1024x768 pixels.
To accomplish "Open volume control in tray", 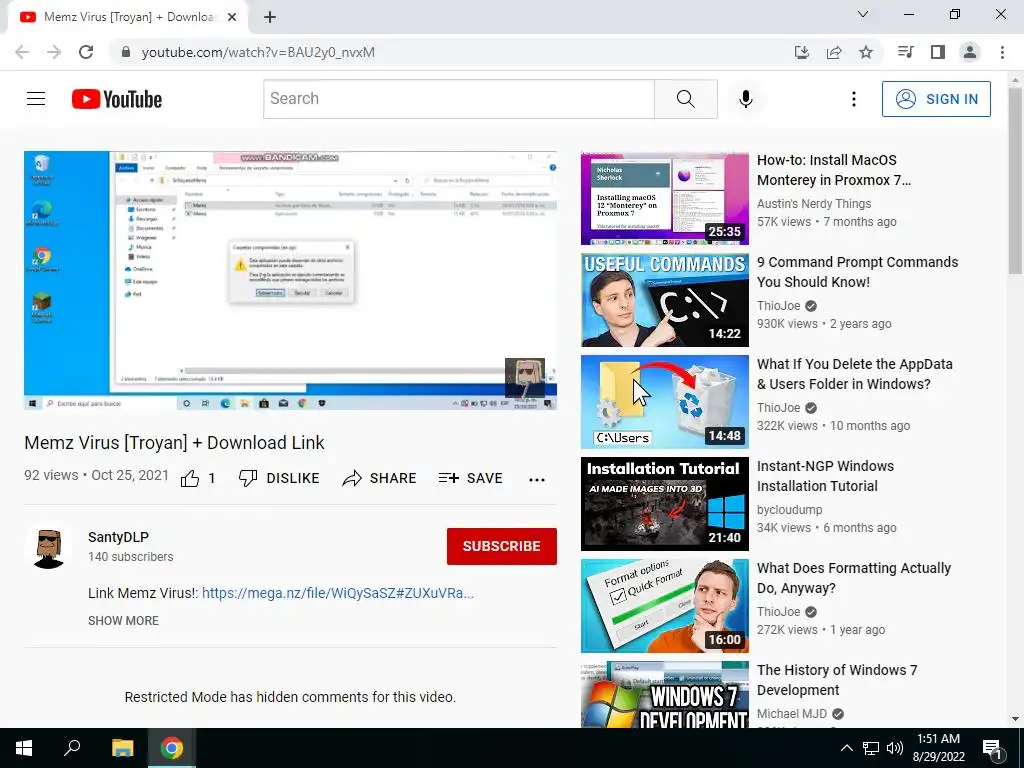I will click(895, 748).
